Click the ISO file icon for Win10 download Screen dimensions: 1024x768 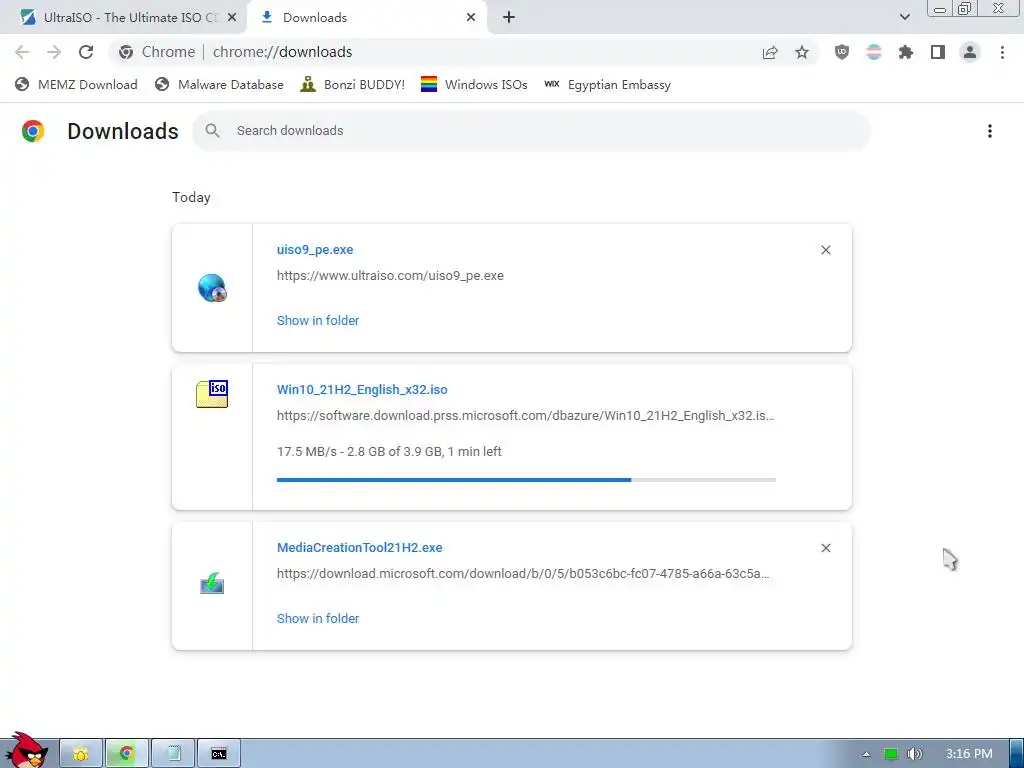tap(212, 394)
